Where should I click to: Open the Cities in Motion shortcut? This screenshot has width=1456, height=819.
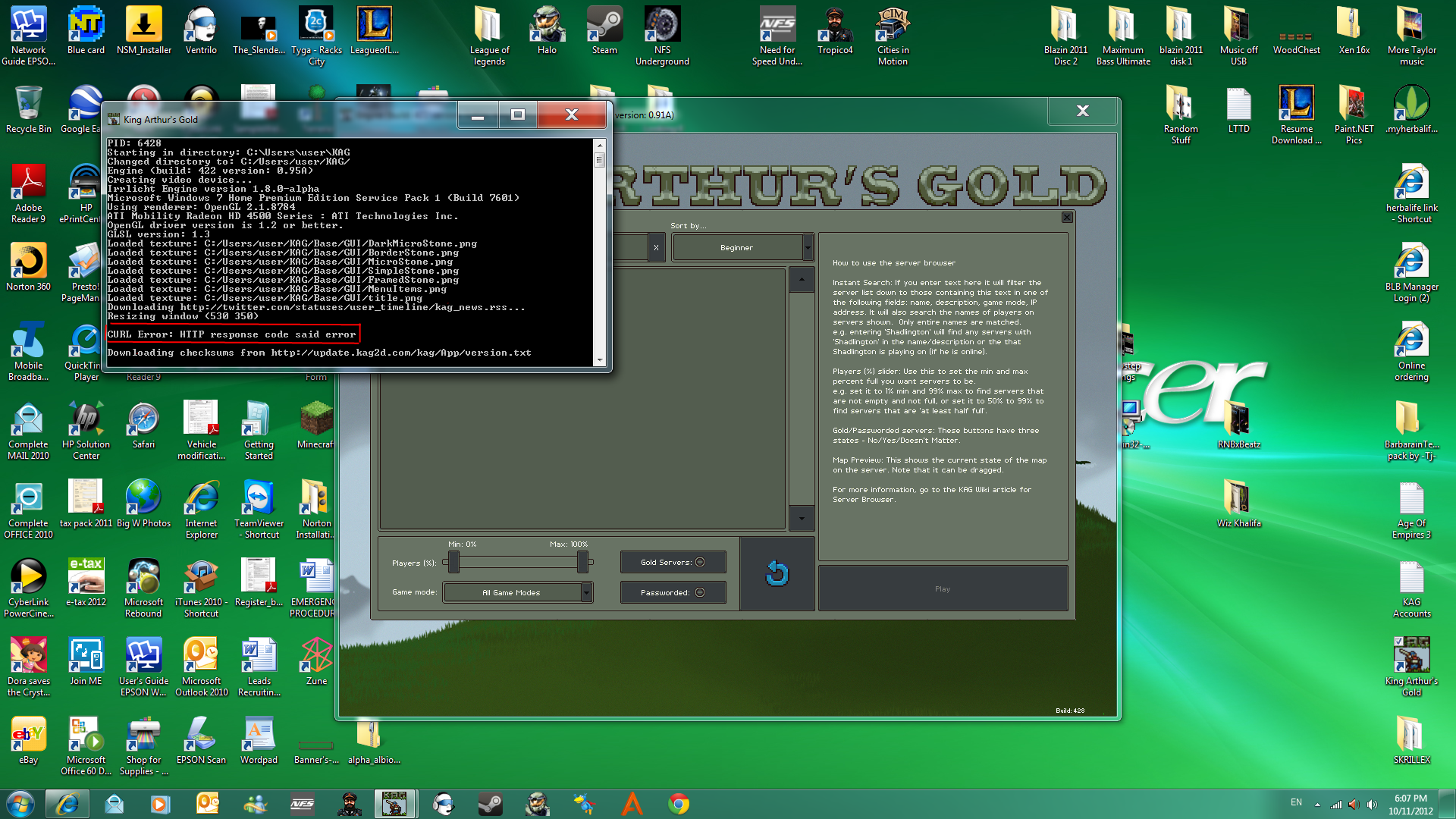click(893, 35)
